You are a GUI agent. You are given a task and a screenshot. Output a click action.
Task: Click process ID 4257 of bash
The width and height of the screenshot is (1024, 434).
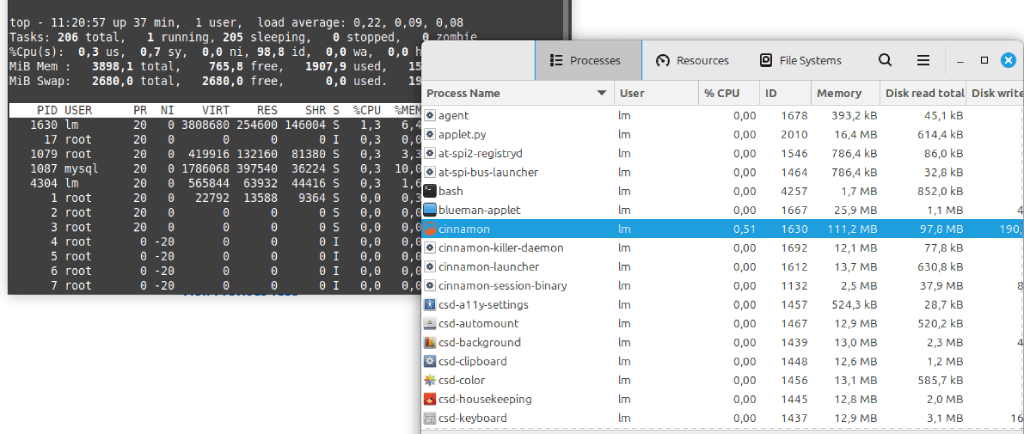pos(795,191)
